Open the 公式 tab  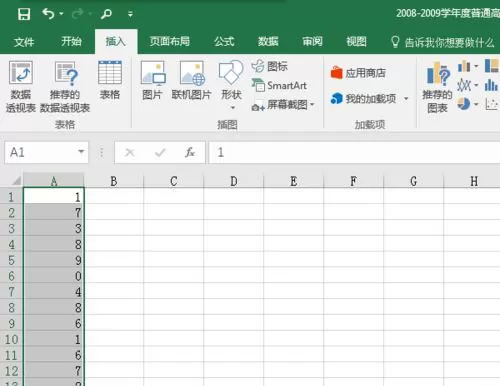pyautogui.click(x=224, y=41)
